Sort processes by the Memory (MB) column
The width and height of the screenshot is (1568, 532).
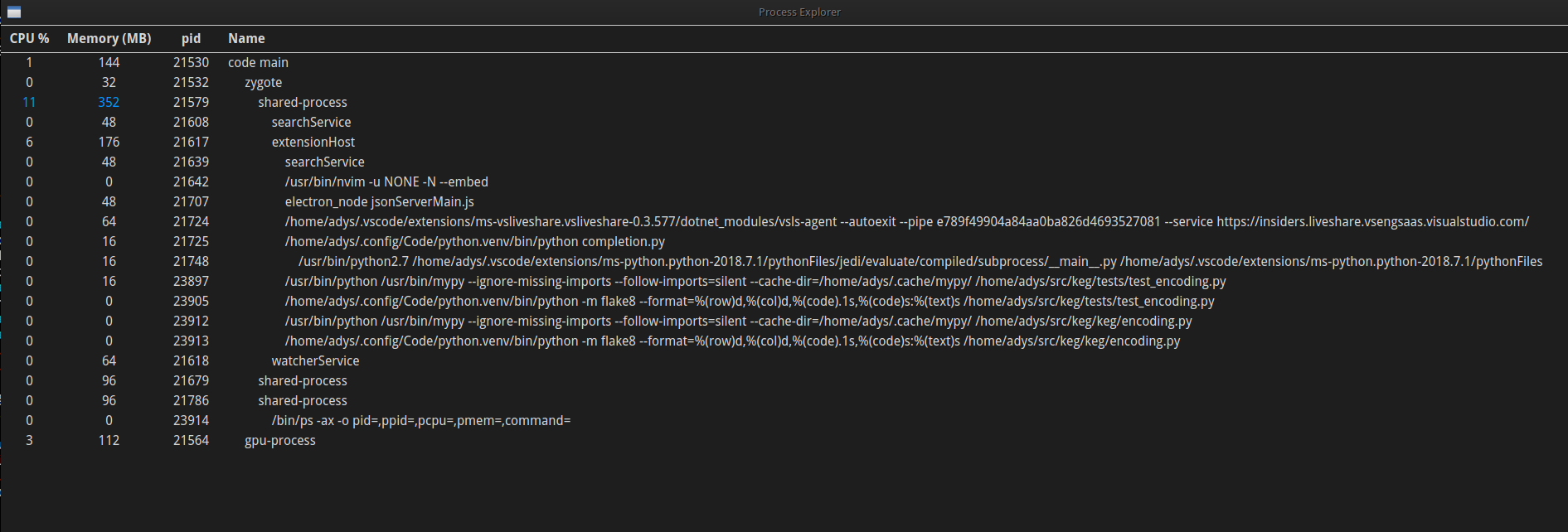pos(109,38)
